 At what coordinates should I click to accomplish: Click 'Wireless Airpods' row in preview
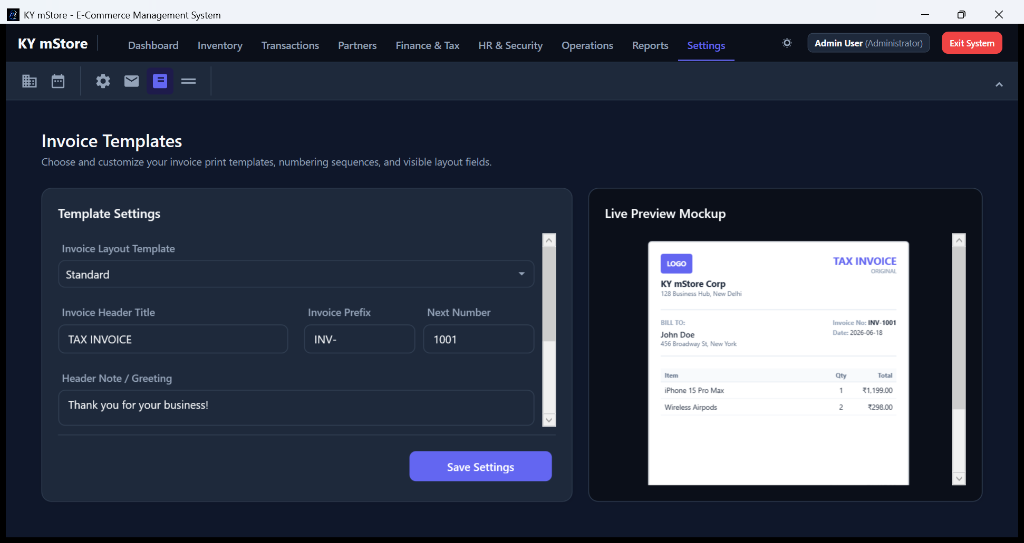coord(778,407)
